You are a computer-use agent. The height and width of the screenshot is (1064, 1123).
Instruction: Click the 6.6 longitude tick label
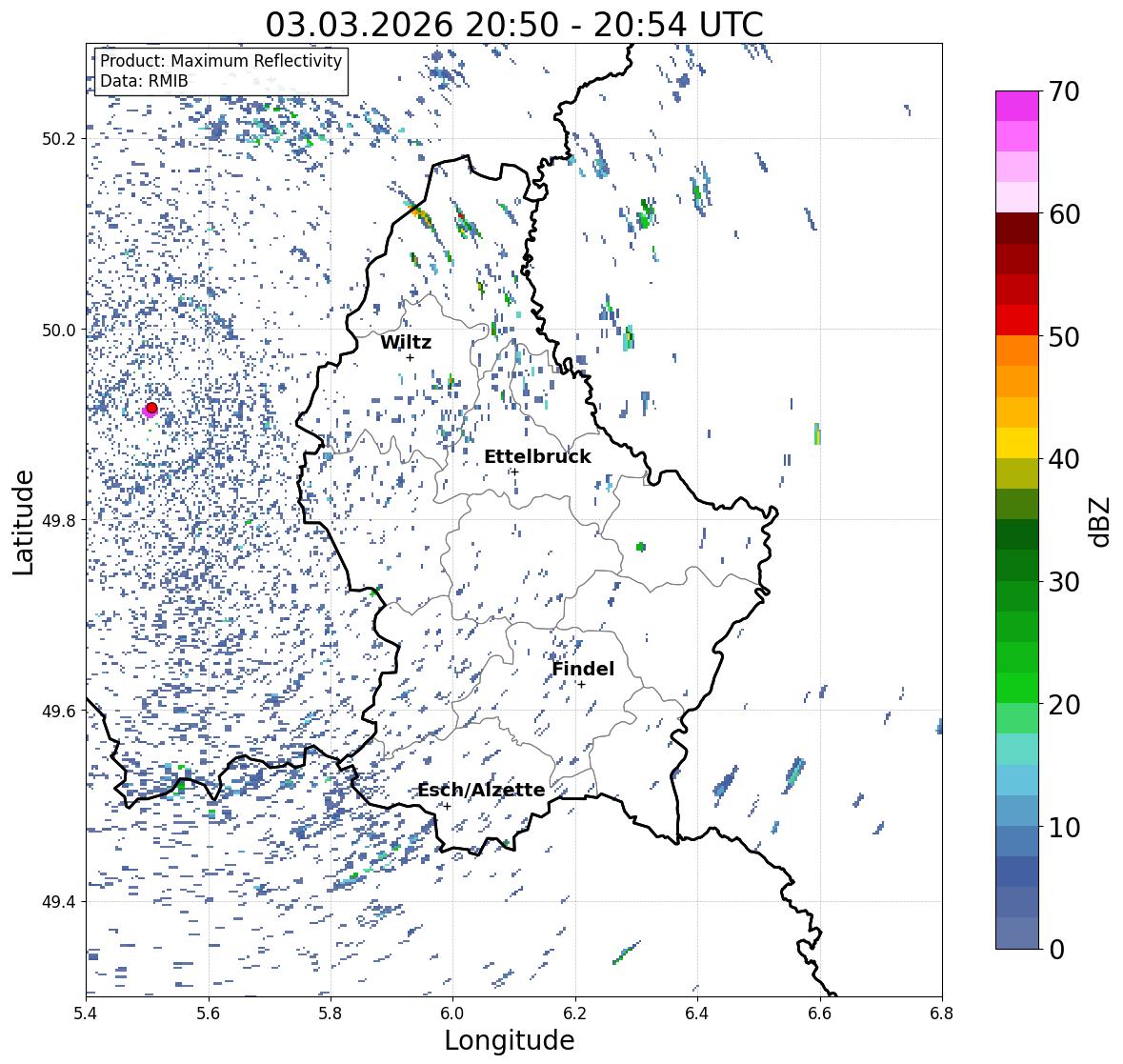tap(820, 1014)
